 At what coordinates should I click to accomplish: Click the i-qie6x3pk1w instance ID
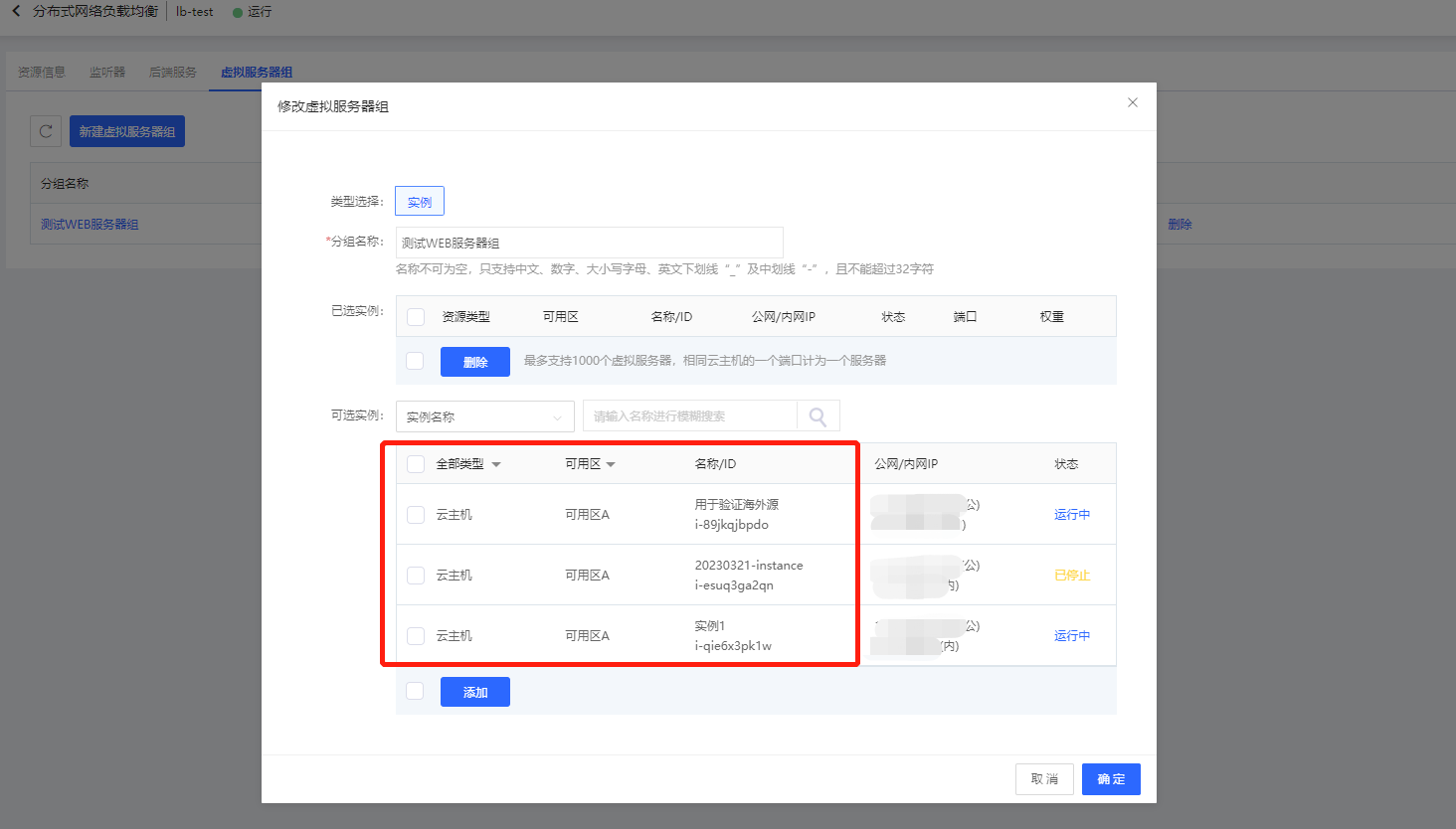733,646
